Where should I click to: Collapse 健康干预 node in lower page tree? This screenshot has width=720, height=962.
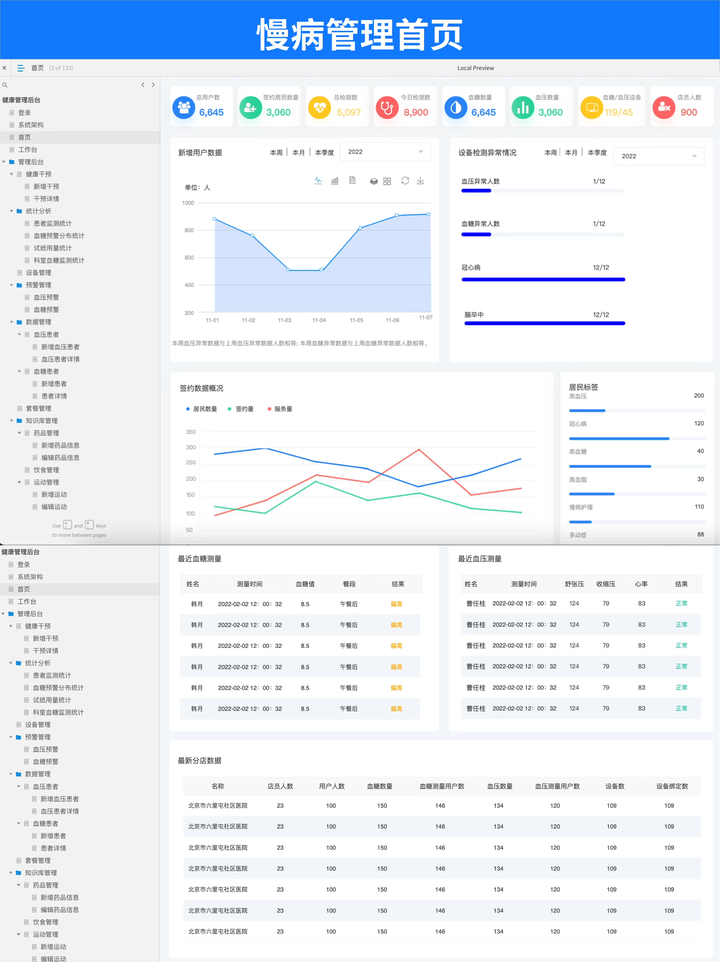pyautogui.click(x=11, y=626)
